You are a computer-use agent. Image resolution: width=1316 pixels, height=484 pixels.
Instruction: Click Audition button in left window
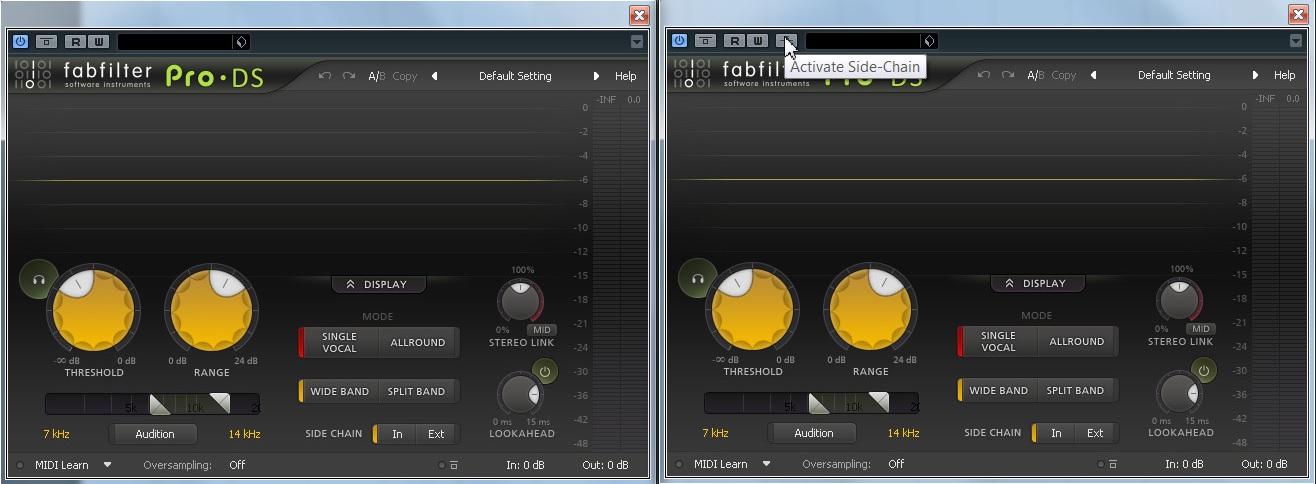click(154, 434)
